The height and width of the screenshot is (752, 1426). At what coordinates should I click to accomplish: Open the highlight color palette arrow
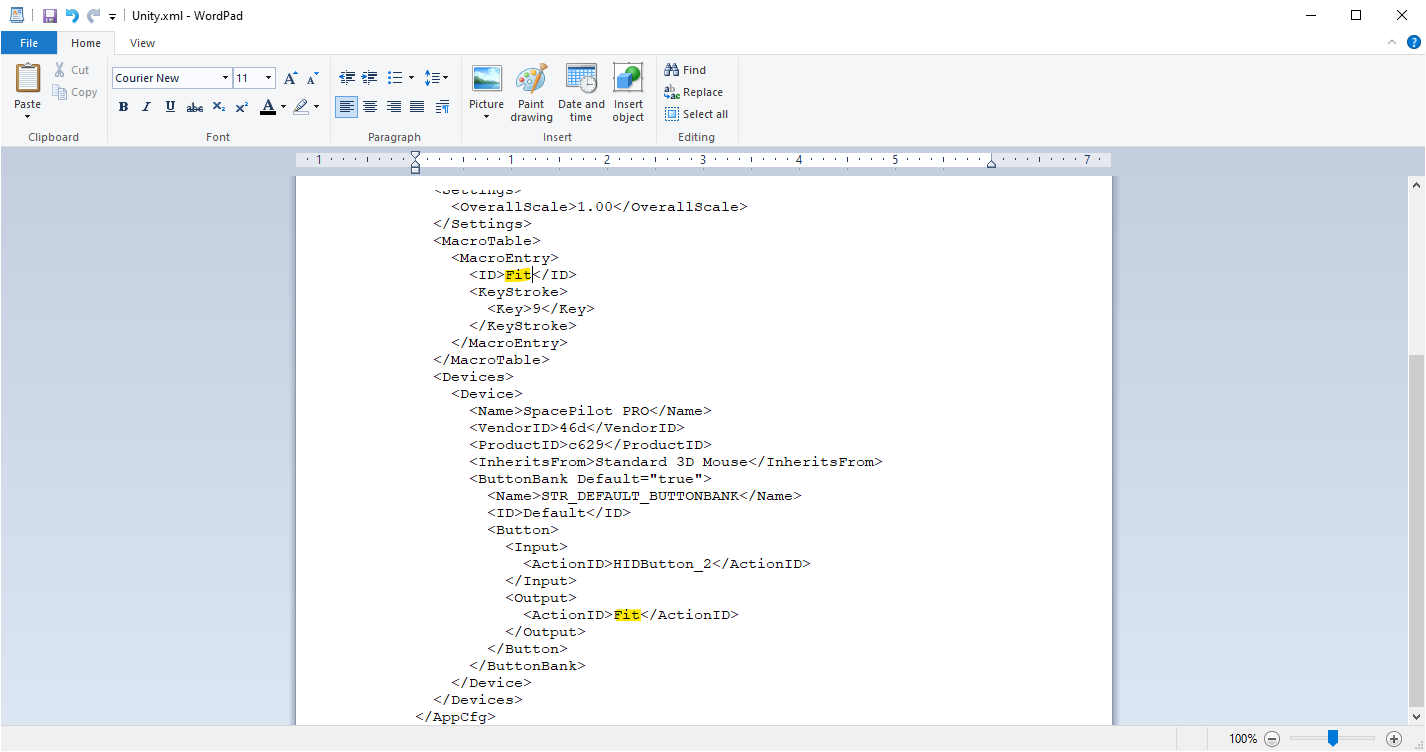coord(316,107)
